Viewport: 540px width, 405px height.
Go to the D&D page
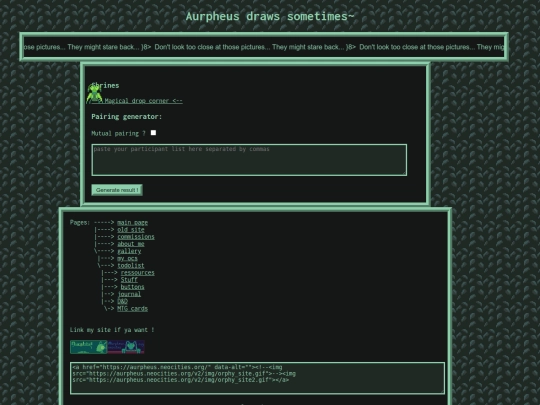point(122,301)
